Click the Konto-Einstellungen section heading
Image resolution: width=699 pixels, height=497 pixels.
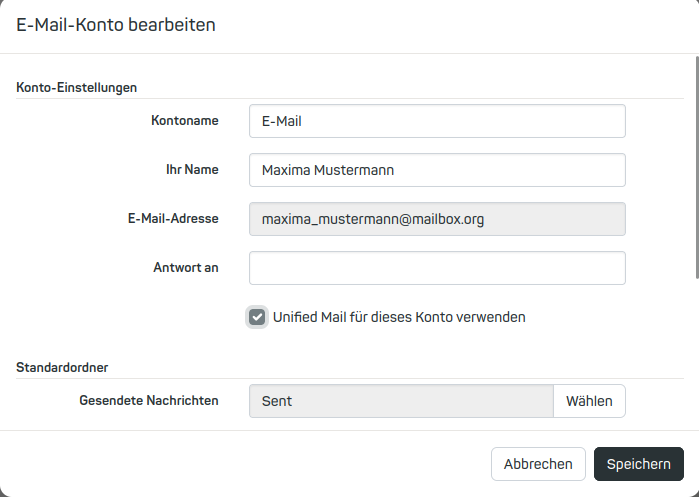(76, 87)
